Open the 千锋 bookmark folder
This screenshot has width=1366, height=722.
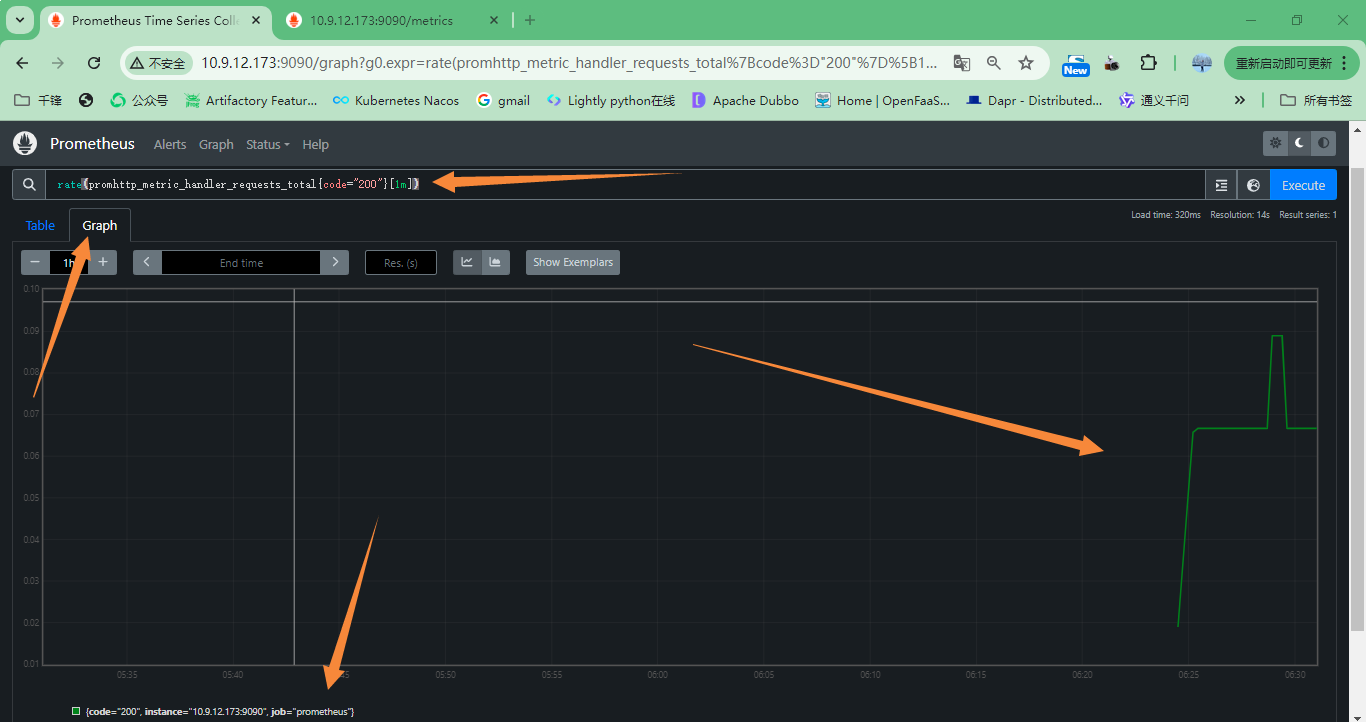pyautogui.click(x=39, y=100)
